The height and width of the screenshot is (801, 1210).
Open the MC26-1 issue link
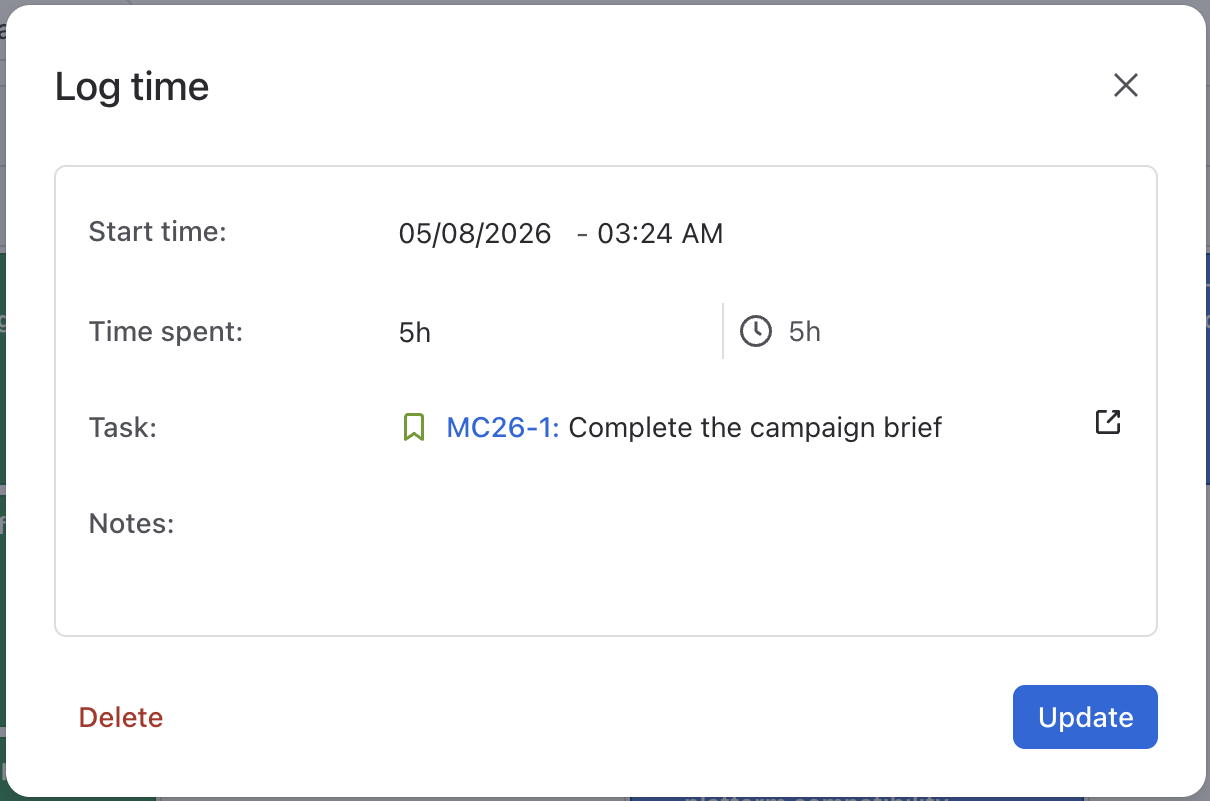click(503, 428)
